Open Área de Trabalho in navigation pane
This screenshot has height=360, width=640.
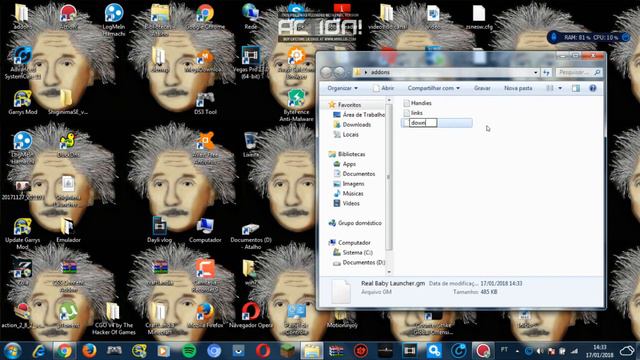359,115
